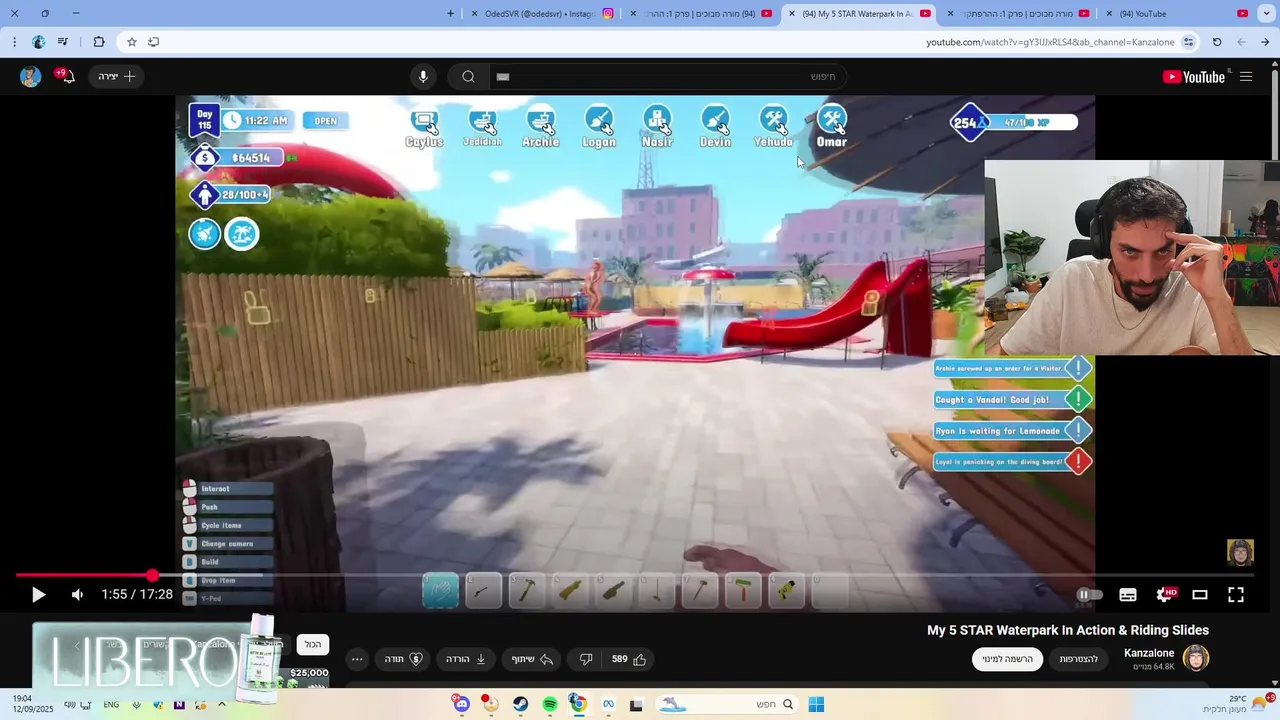Mute the video with the speaker icon
This screenshot has height=720, width=1280.
(x=77, y=595)
